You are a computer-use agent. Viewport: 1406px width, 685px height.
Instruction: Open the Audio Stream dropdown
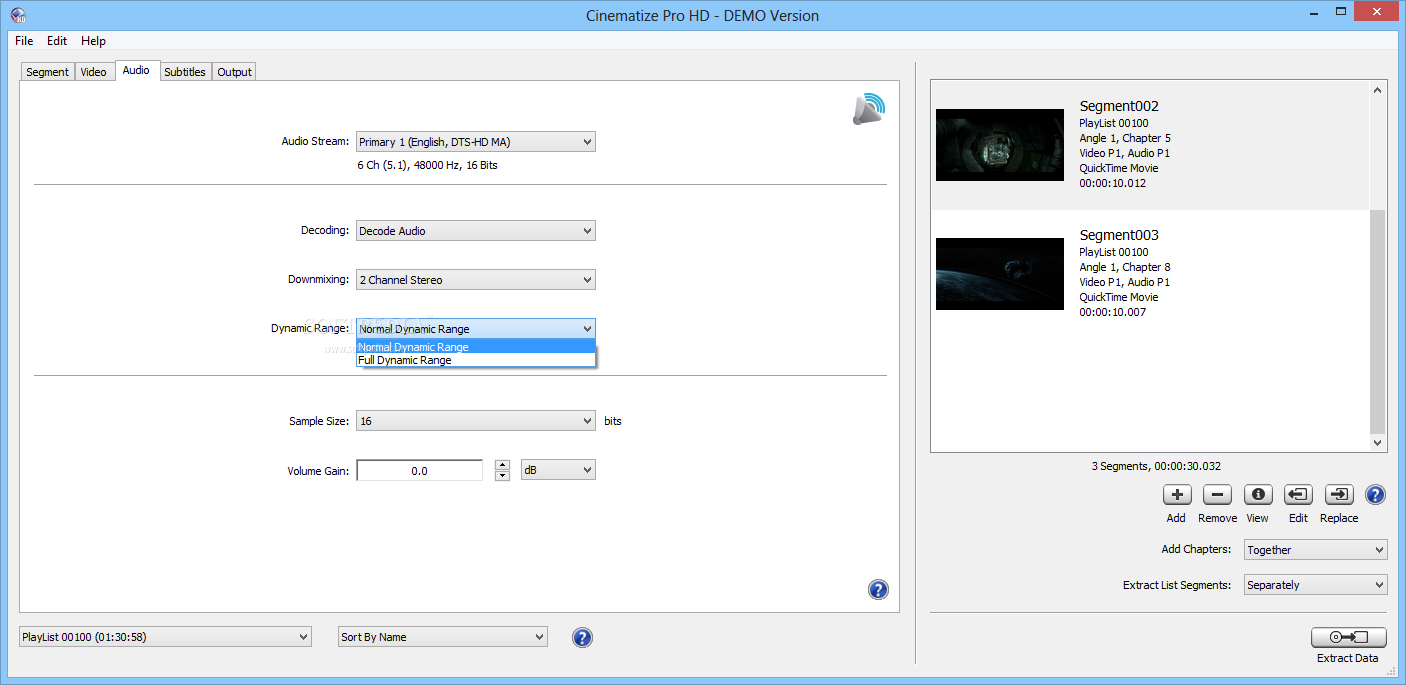coord(476,142)
